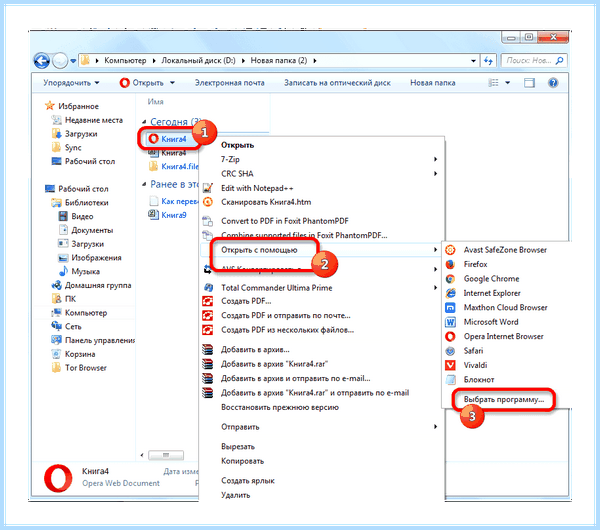Click the Forward navigation arrow
600x530 pixels.
click(x=60, y=60)
